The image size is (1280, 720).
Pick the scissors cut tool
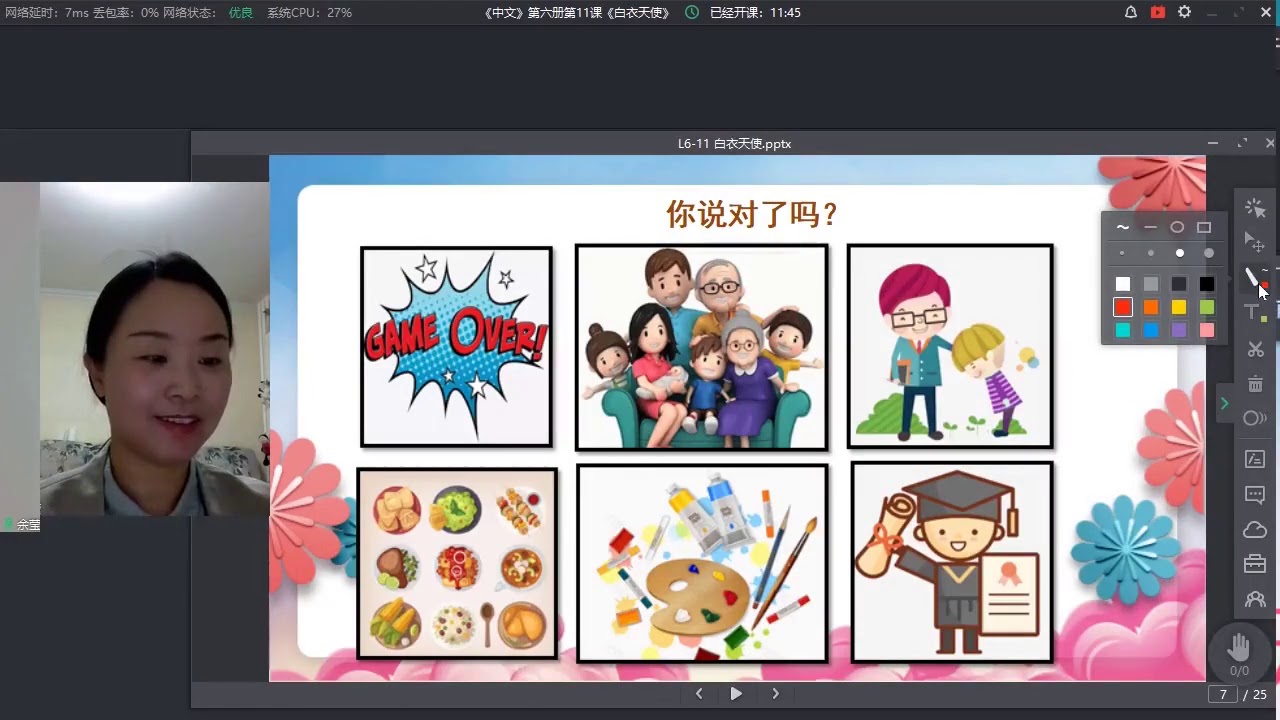pos(1255,349)
